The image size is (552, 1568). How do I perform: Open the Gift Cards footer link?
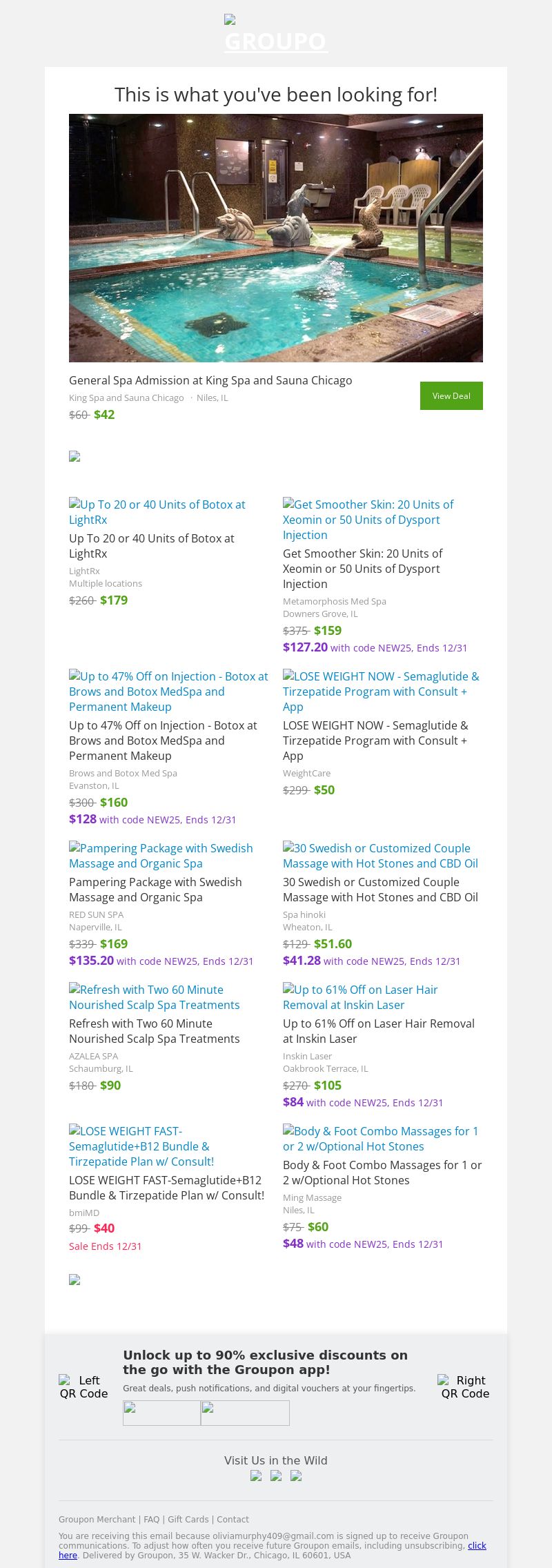[x=188, y=1519]
